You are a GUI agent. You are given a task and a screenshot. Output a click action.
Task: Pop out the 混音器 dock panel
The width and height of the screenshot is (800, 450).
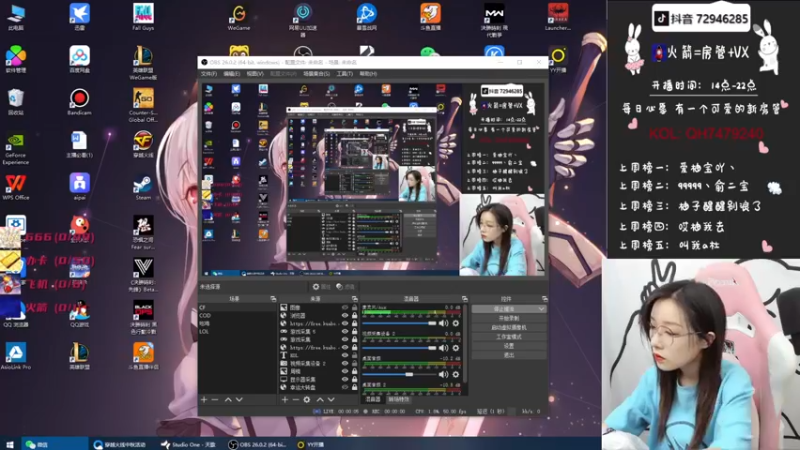464,299
